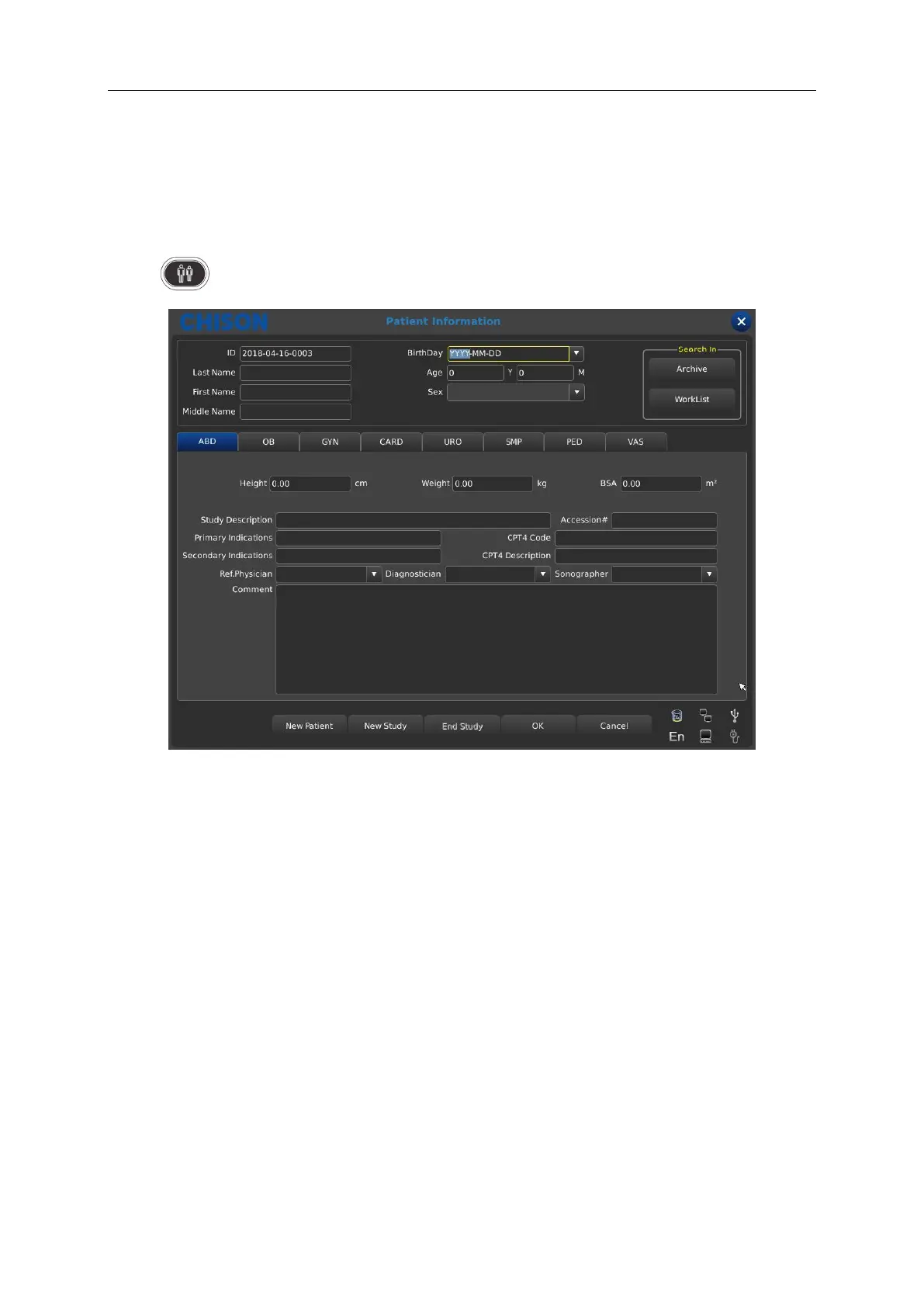Click the Archive search button
The width and height of the screenshot is (924, 1307).
pyautogui.click(x=692, y=369)
